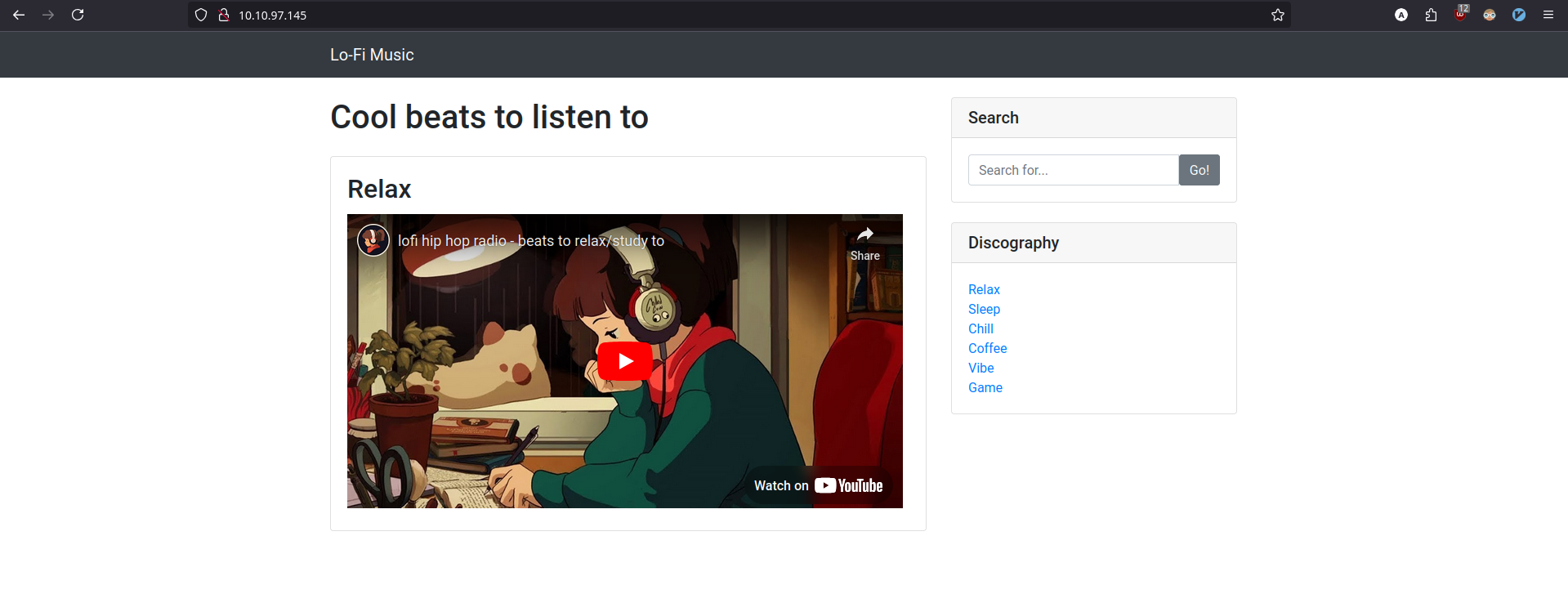The height and width of the screenshot is (612, 1568).
Task: Click the blue round extension icon
Action: pos(1519,15)
